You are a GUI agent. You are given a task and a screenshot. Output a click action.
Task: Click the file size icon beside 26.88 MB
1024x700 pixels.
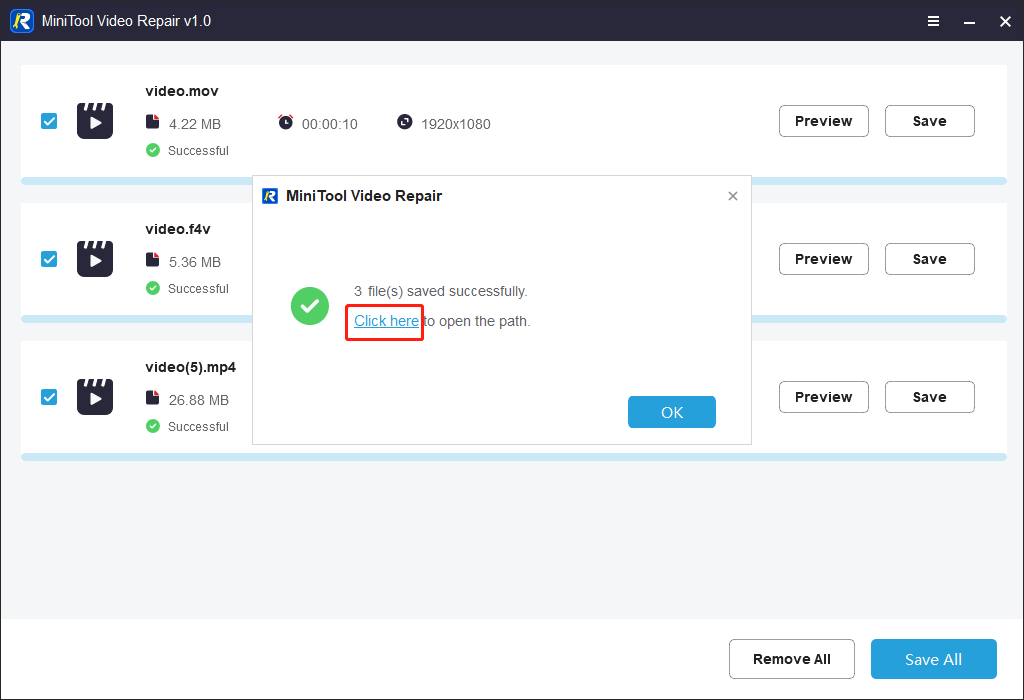point(152,397)
